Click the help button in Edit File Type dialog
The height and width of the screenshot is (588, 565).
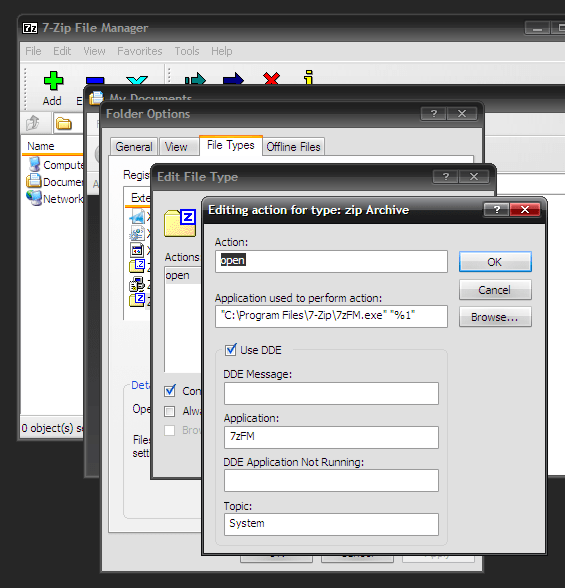(x=445, y=177)
